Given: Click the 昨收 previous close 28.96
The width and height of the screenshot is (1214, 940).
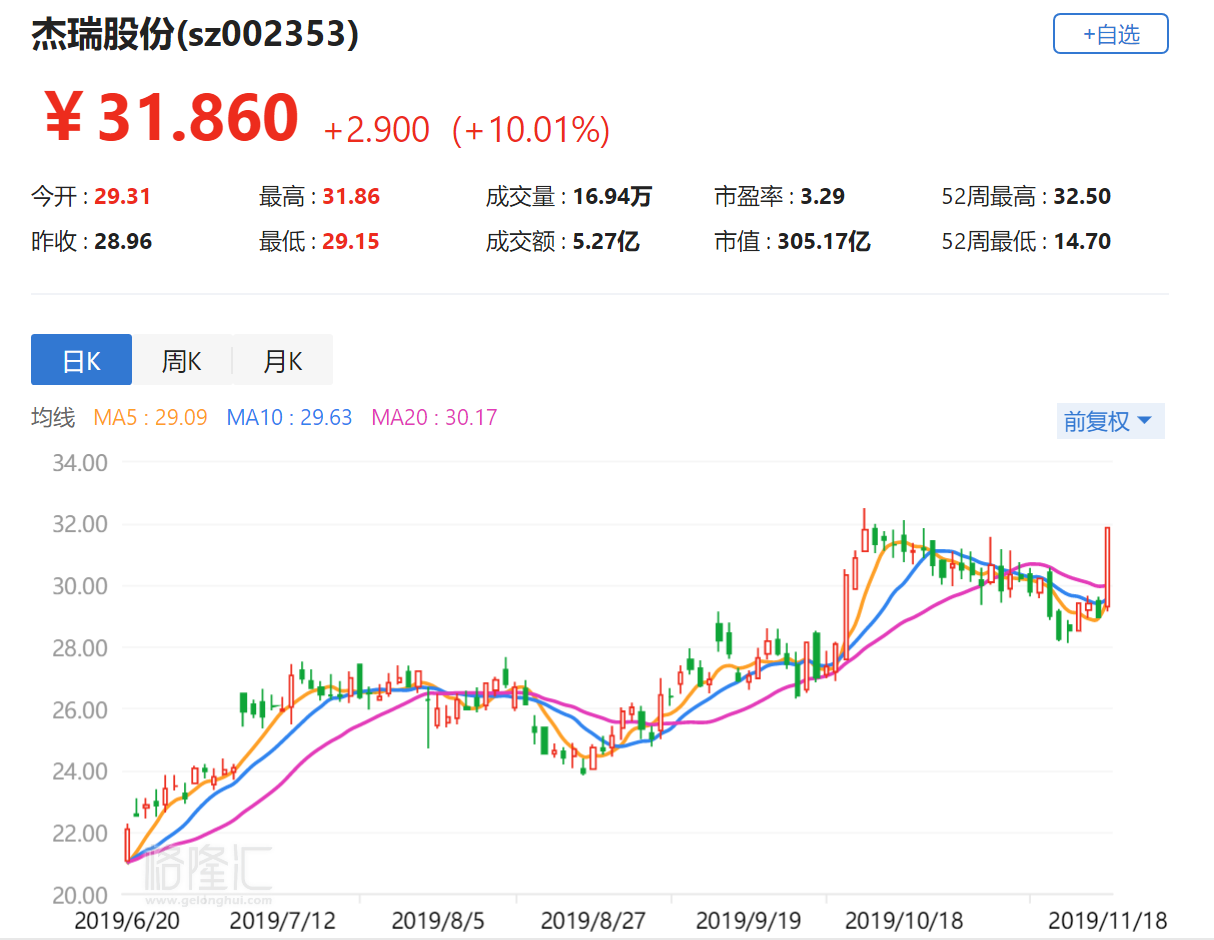Looking at the screenshot, I should (x=122, y=241).
